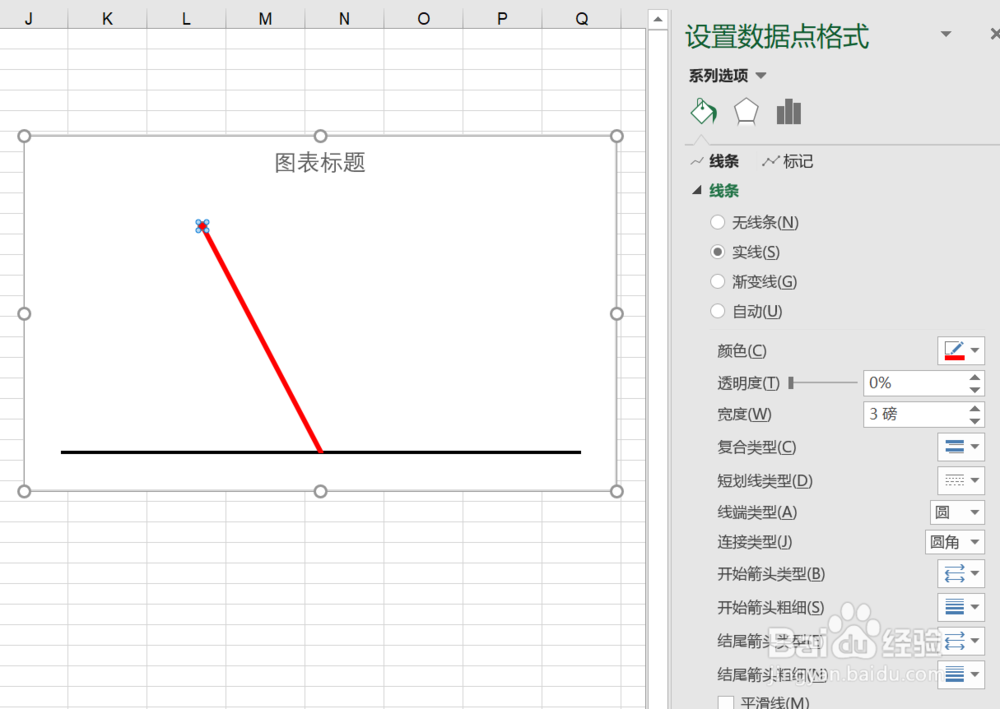
Task: Collapse the 线条 section
Action: pos(697,190)
